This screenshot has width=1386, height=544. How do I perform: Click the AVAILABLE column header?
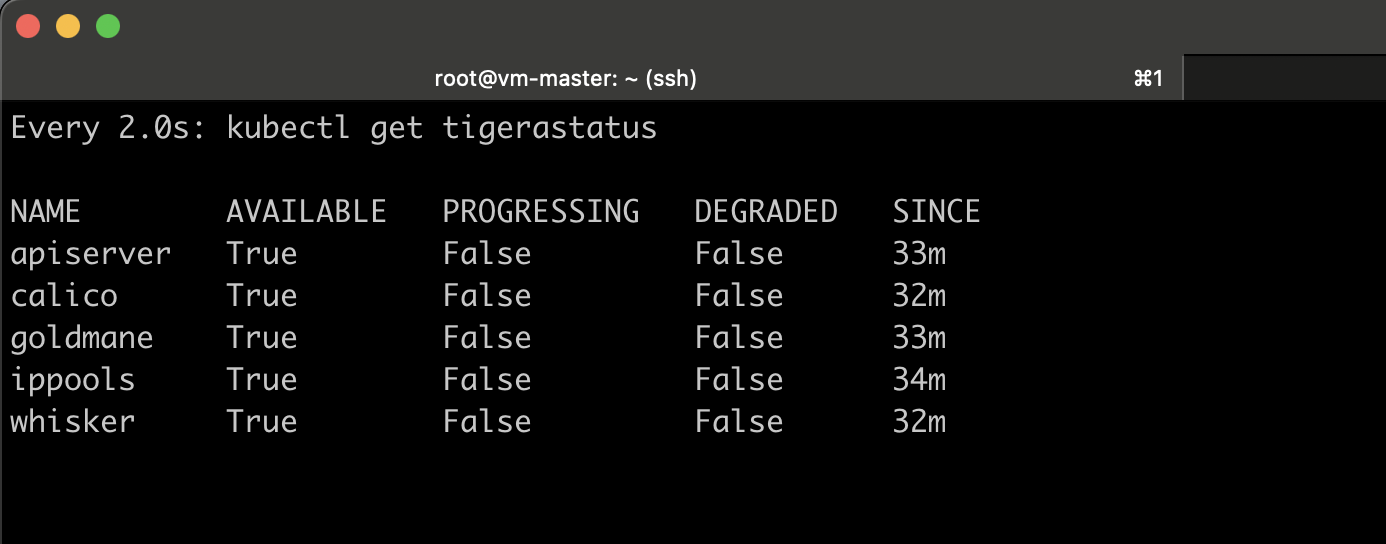[306, 211]
